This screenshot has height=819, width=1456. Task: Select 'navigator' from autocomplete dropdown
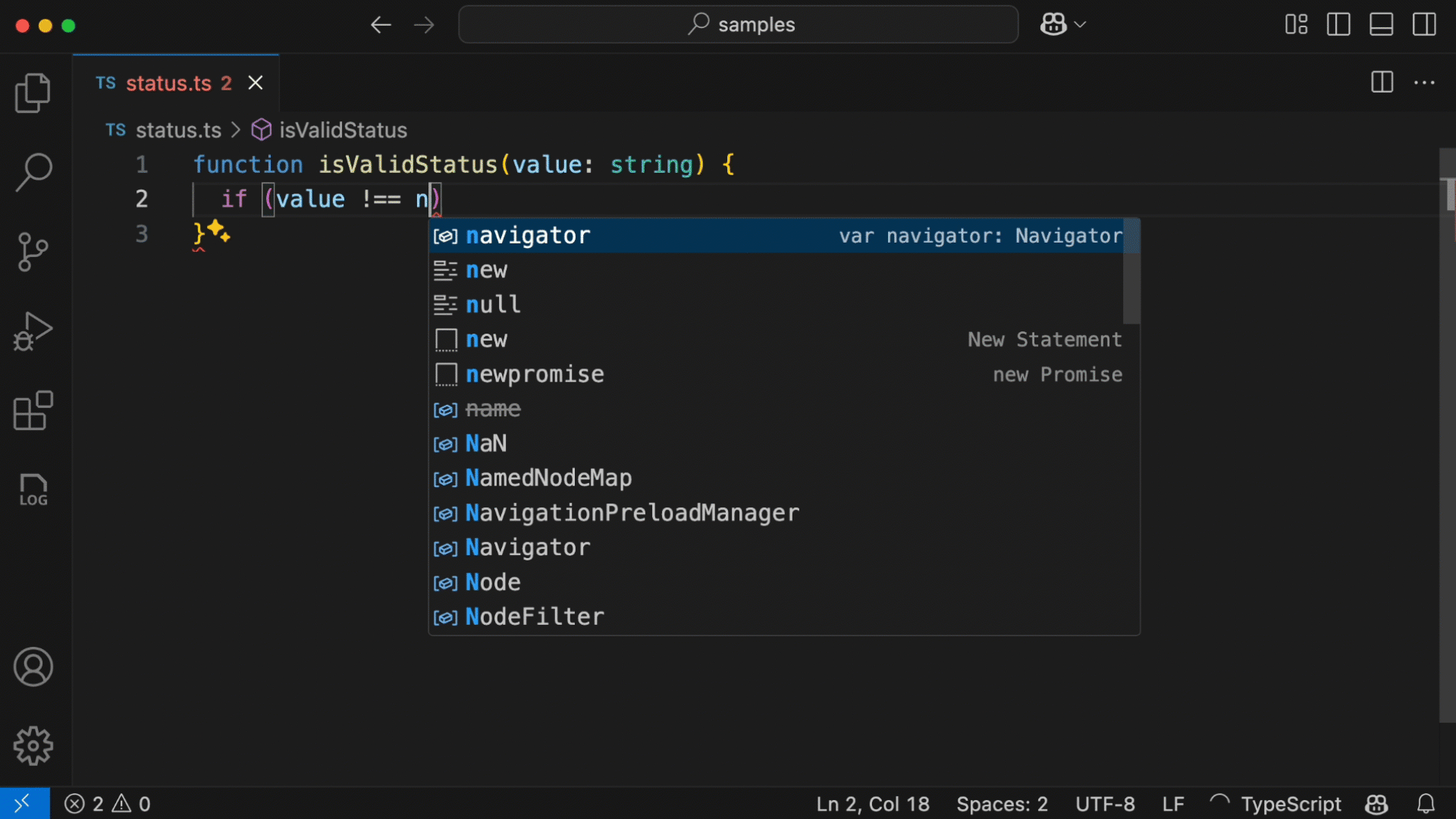(x=527, y=235)
